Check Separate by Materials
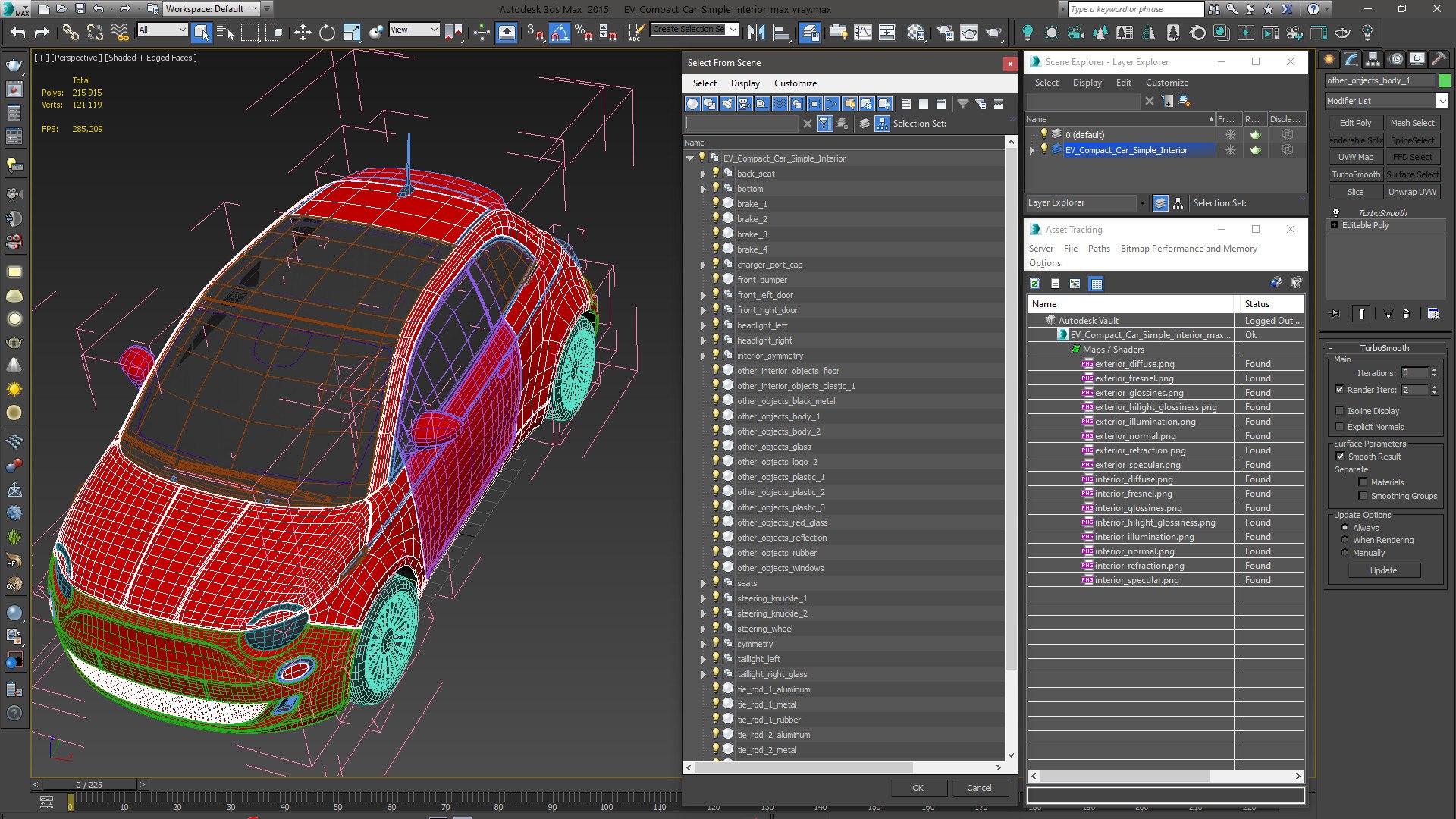The height and width of the screenshot is (819, 1456). coord(1363,482)
